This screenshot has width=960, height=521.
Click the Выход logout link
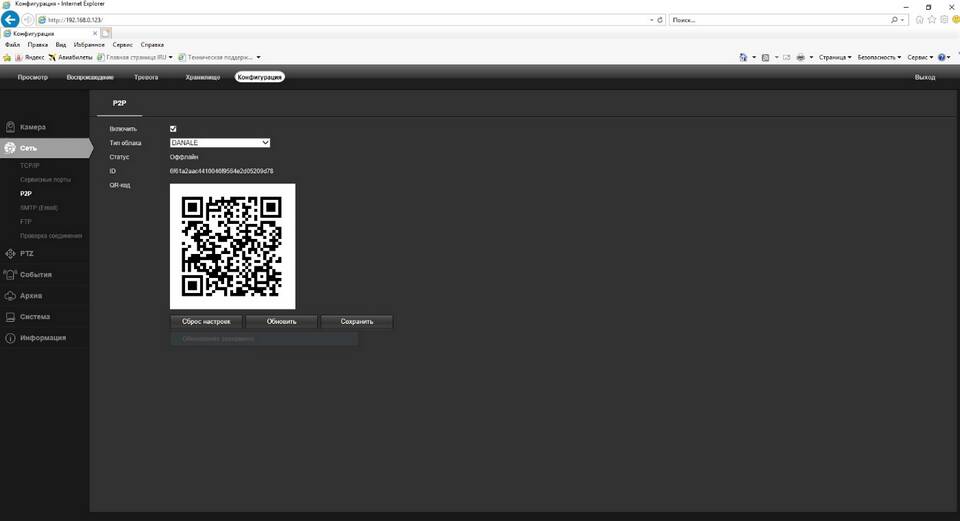click(924, 77)
